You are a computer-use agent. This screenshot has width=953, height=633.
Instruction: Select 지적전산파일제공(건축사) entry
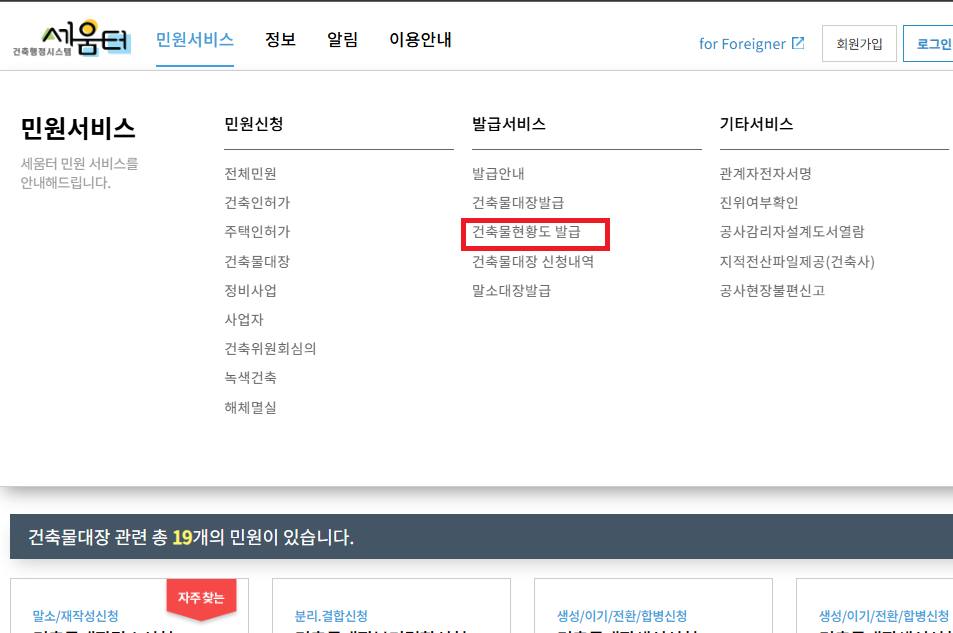[797, 261]
